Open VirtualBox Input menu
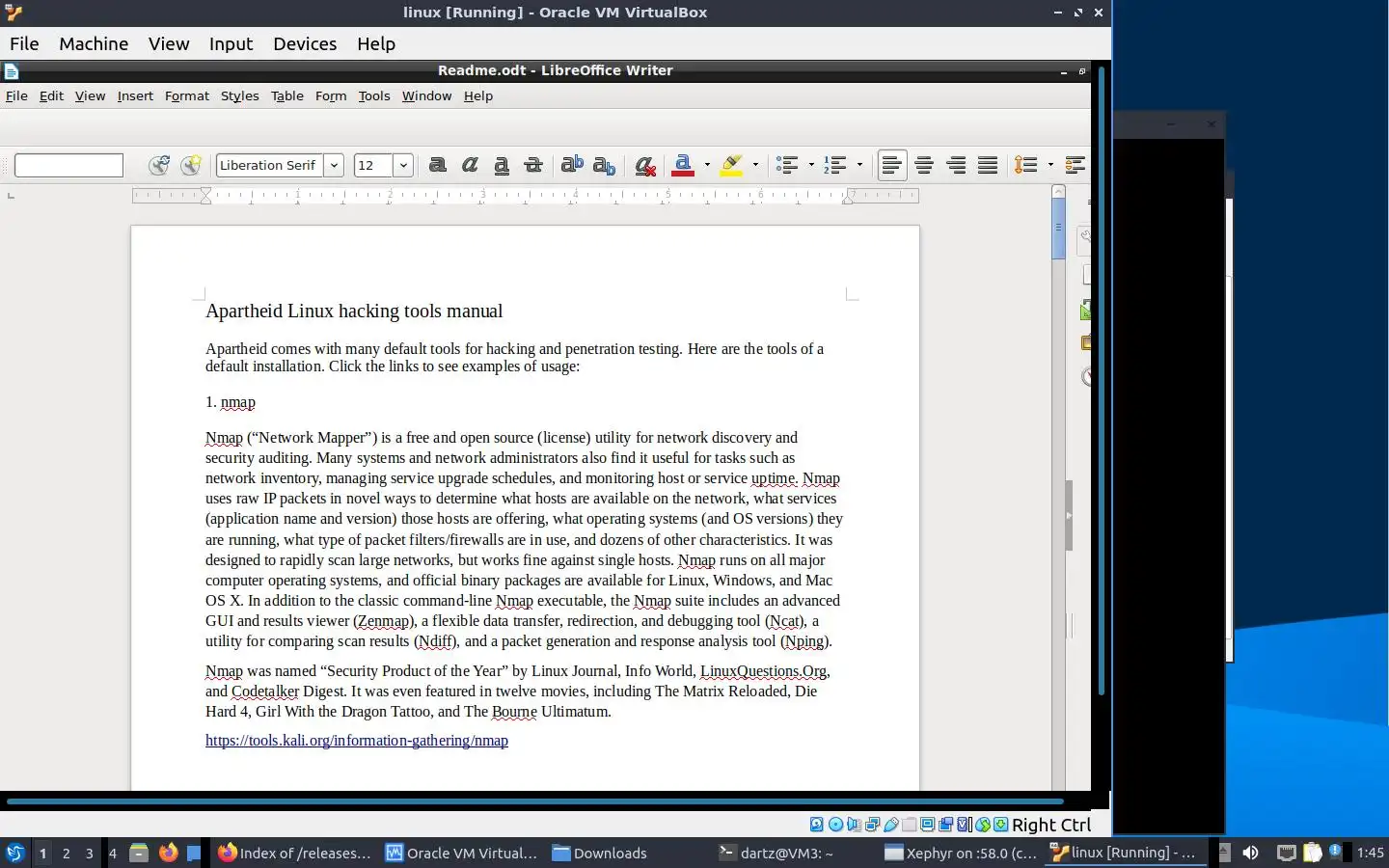This screenshot has height=868, width=1389. pos(231,43)
